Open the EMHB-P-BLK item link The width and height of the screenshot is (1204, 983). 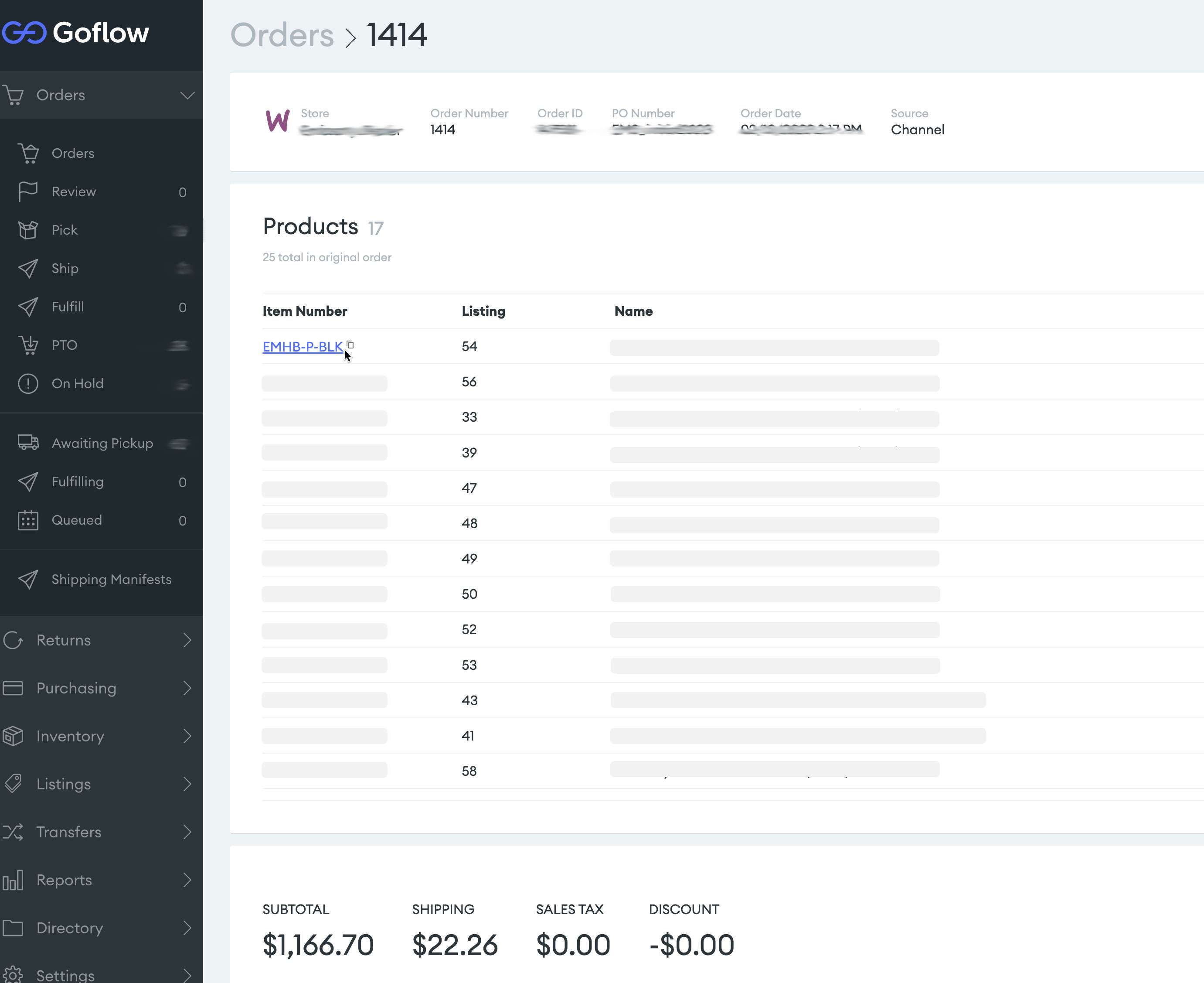(302, 347)
